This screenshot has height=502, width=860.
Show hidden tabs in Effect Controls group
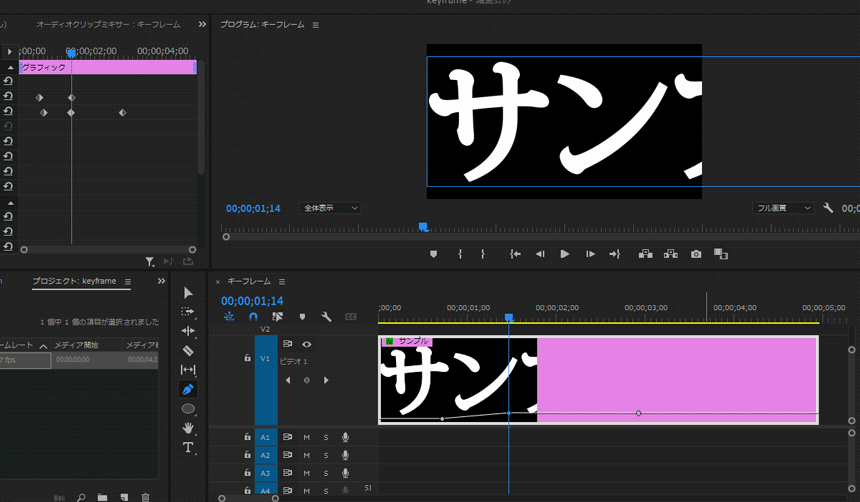(202, 24)
